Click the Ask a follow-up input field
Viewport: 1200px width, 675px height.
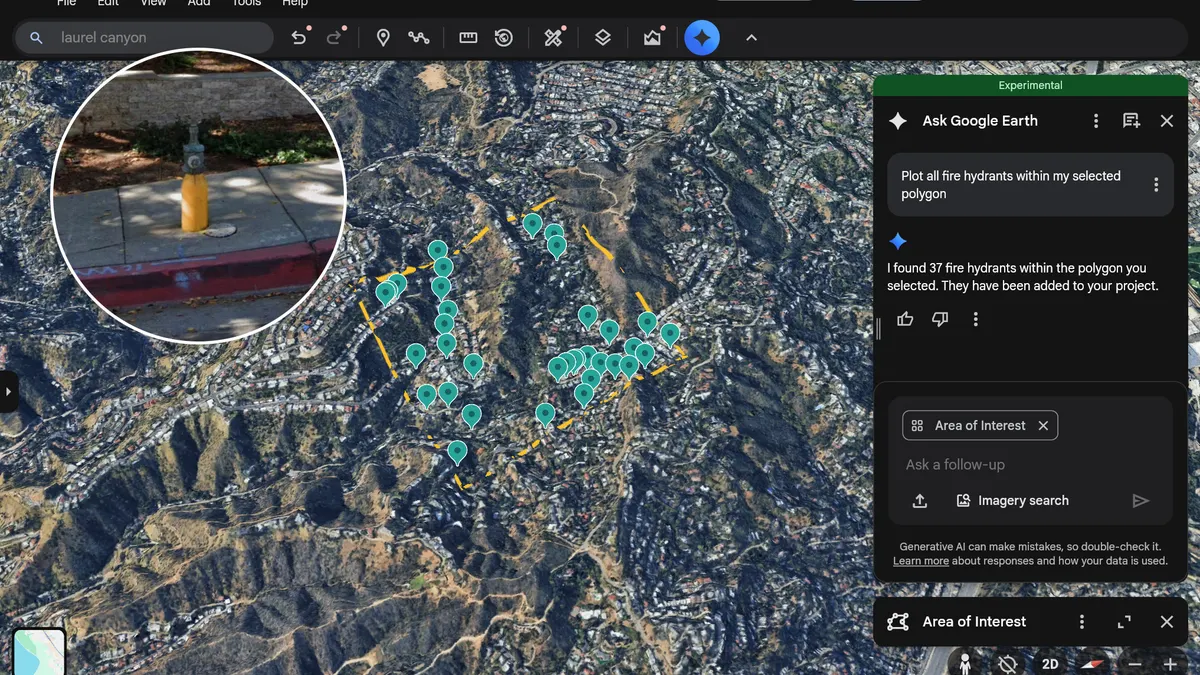click(x=1000, y=464)
